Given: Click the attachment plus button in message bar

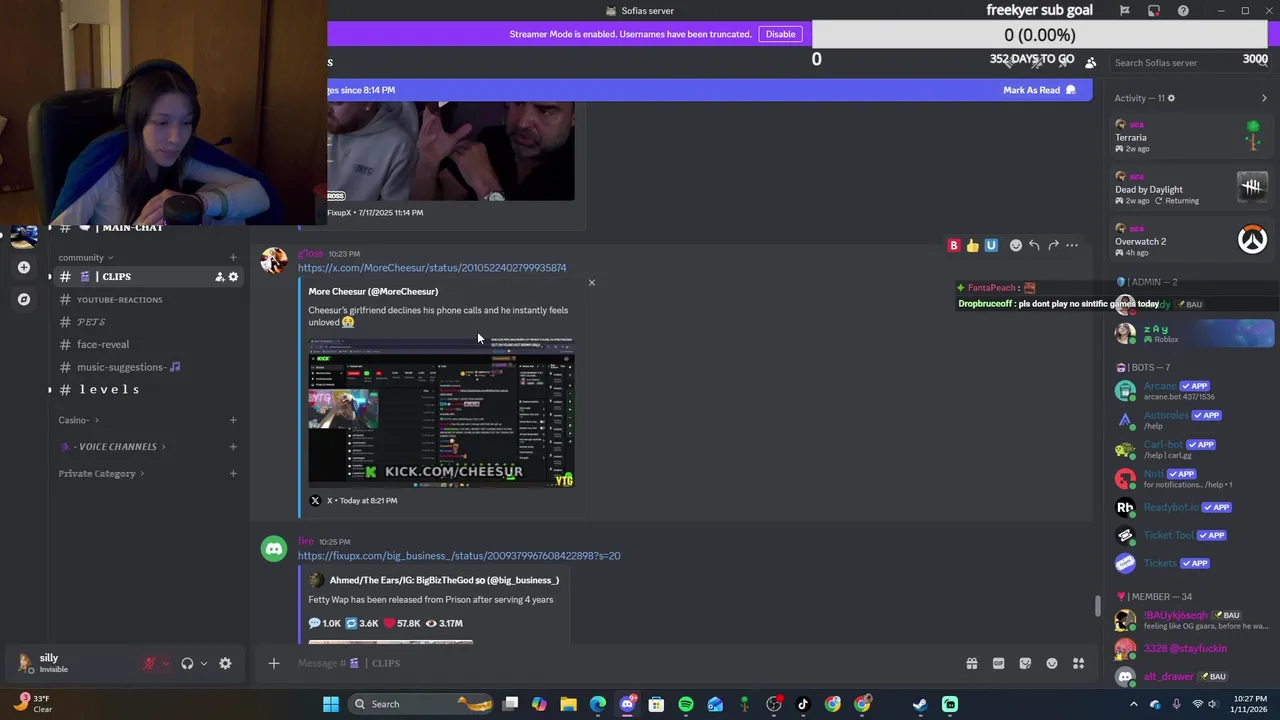Looking at the screenshot, I should [273, 663].
